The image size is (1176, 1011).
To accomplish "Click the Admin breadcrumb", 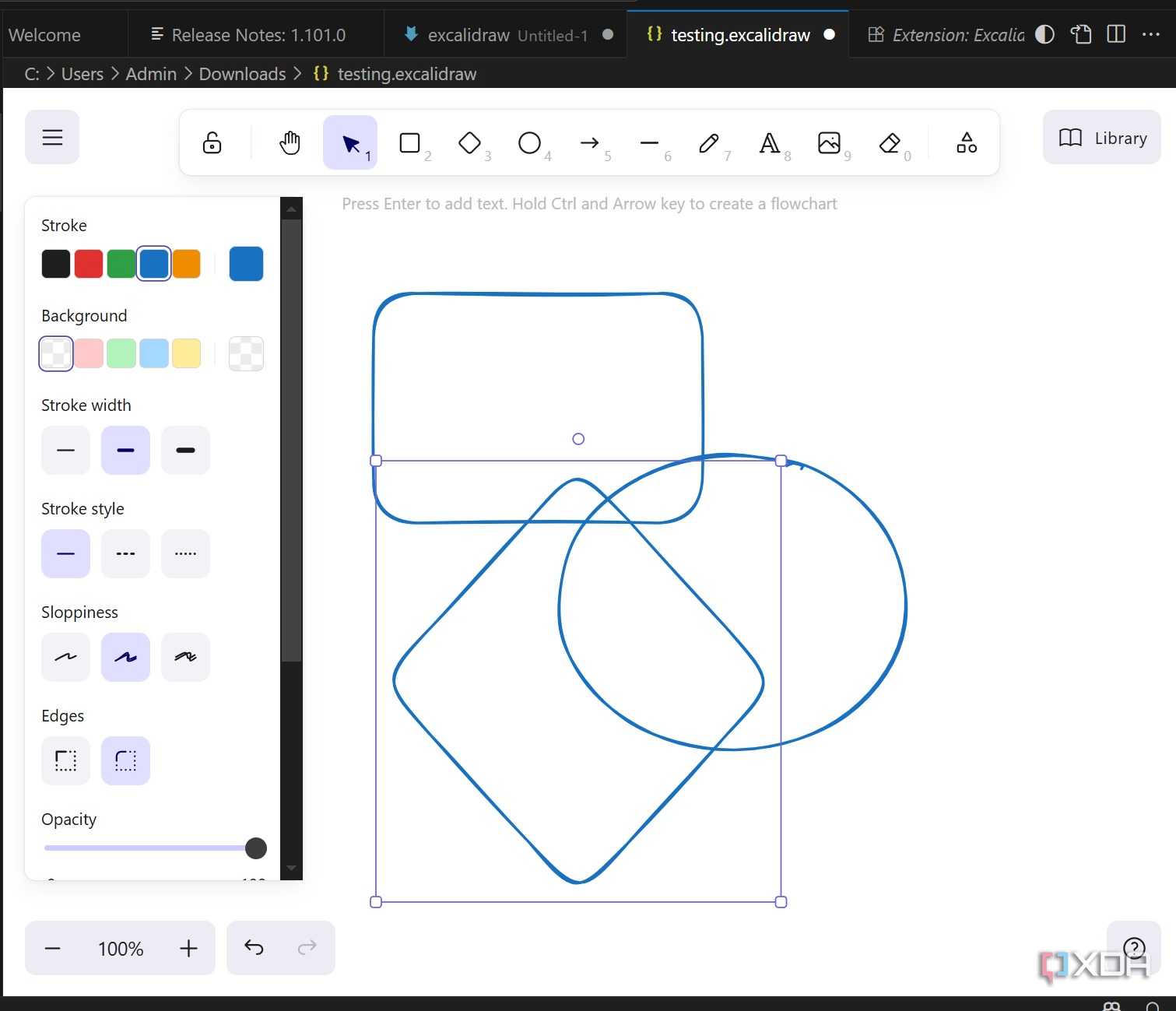I will point(151,74).
